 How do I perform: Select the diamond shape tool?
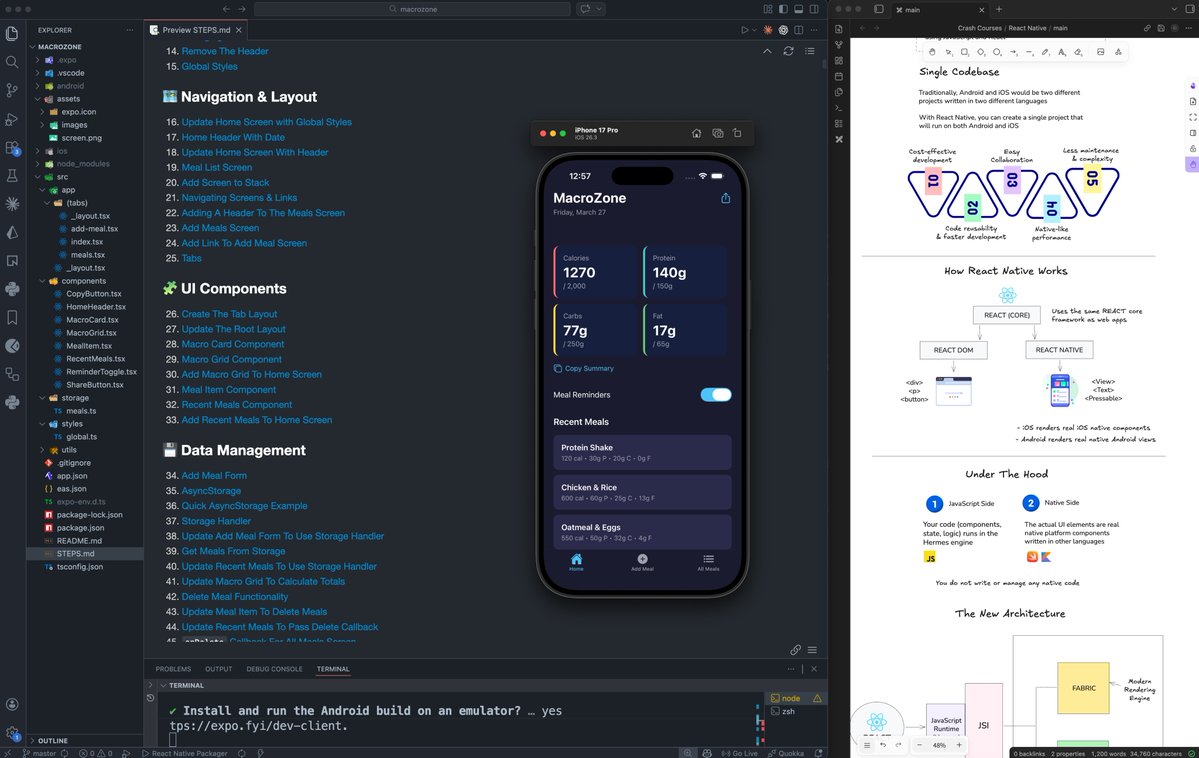click(980, 52)
